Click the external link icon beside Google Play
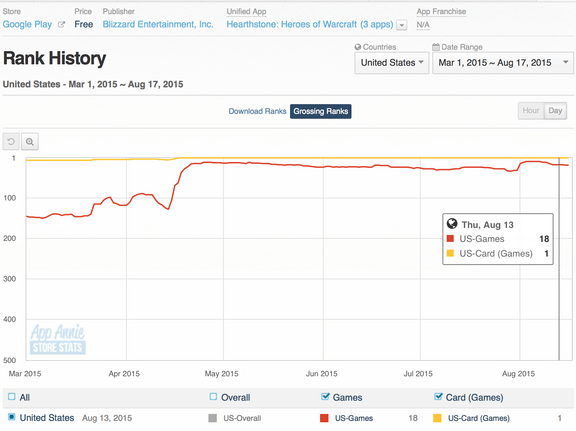 pos(61,25)
